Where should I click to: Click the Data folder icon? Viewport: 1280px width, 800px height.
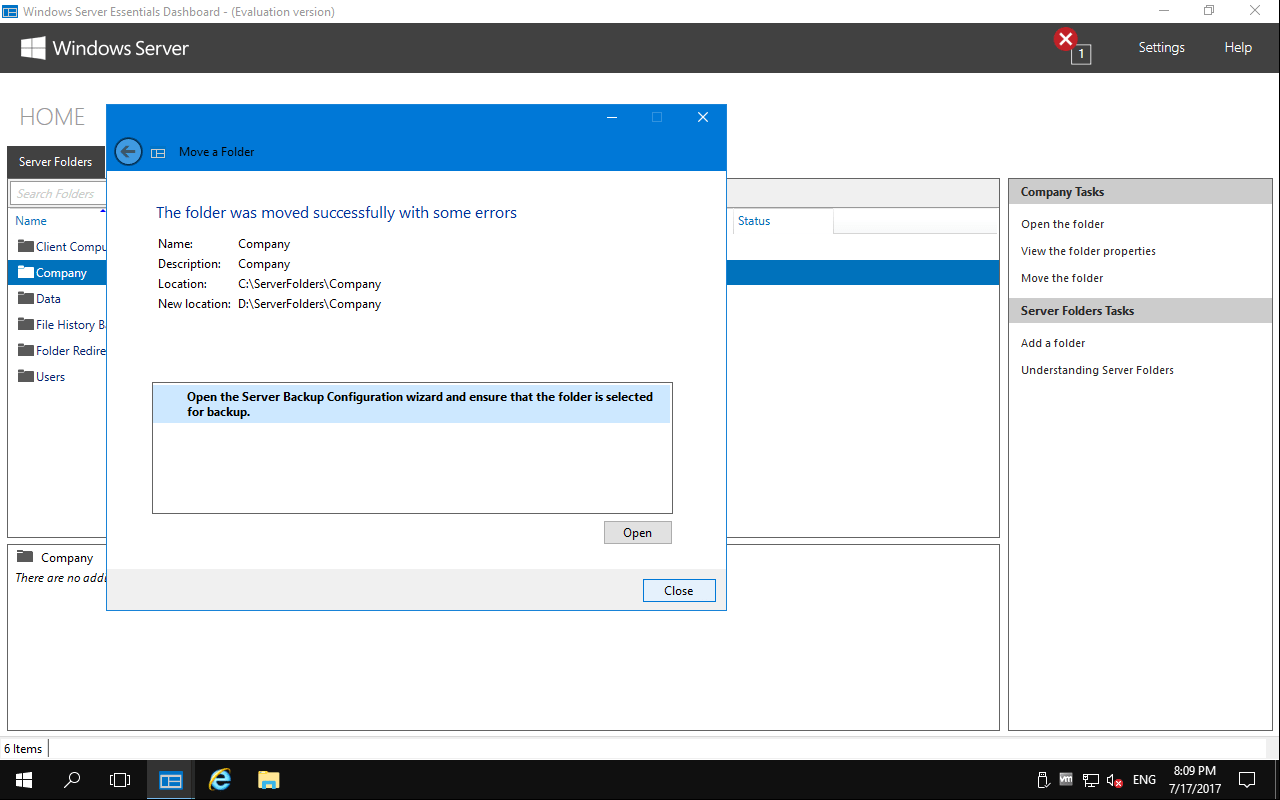click(25, 298)
